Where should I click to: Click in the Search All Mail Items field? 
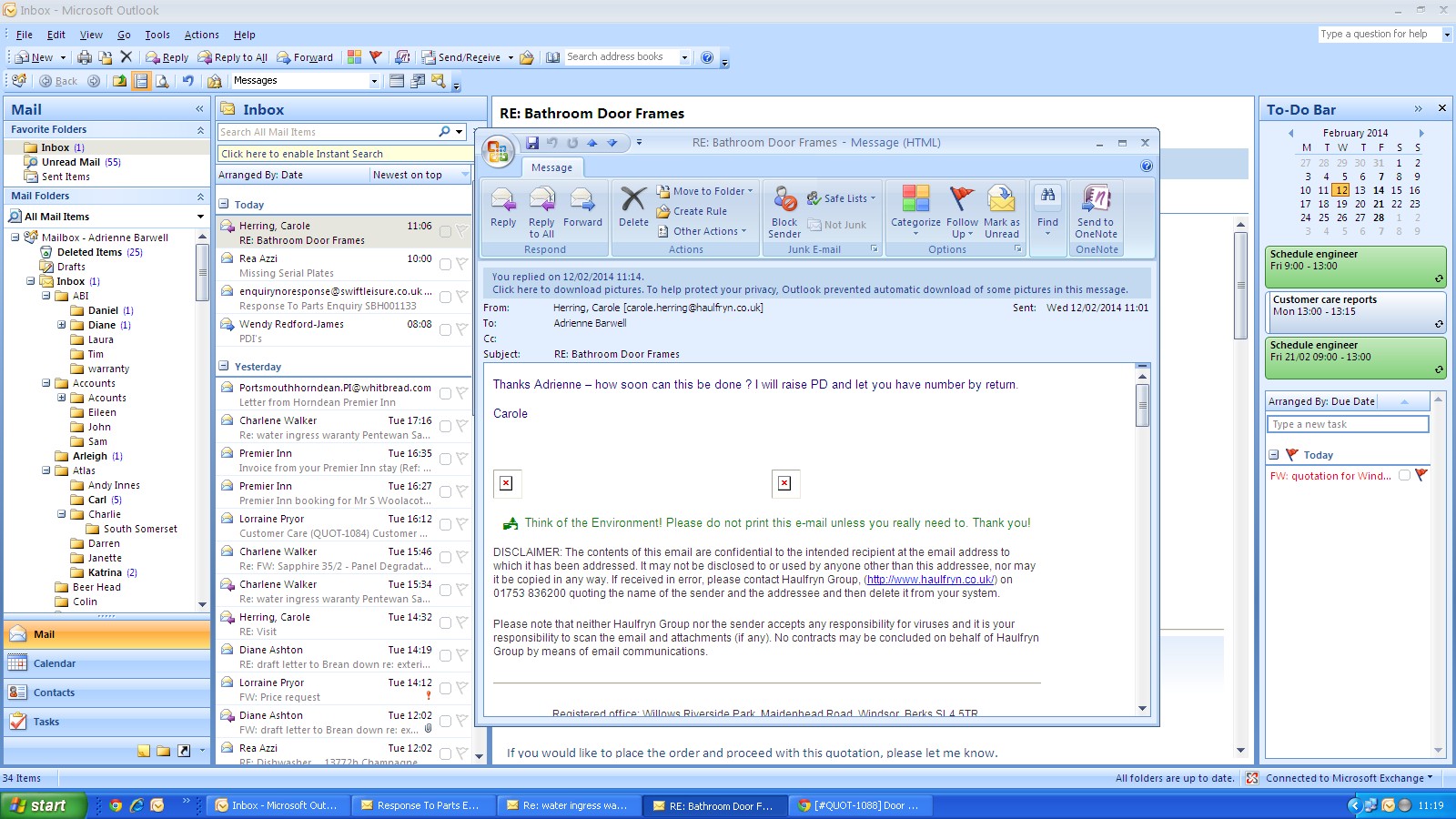pyautogui.click(x=328, y=132)
